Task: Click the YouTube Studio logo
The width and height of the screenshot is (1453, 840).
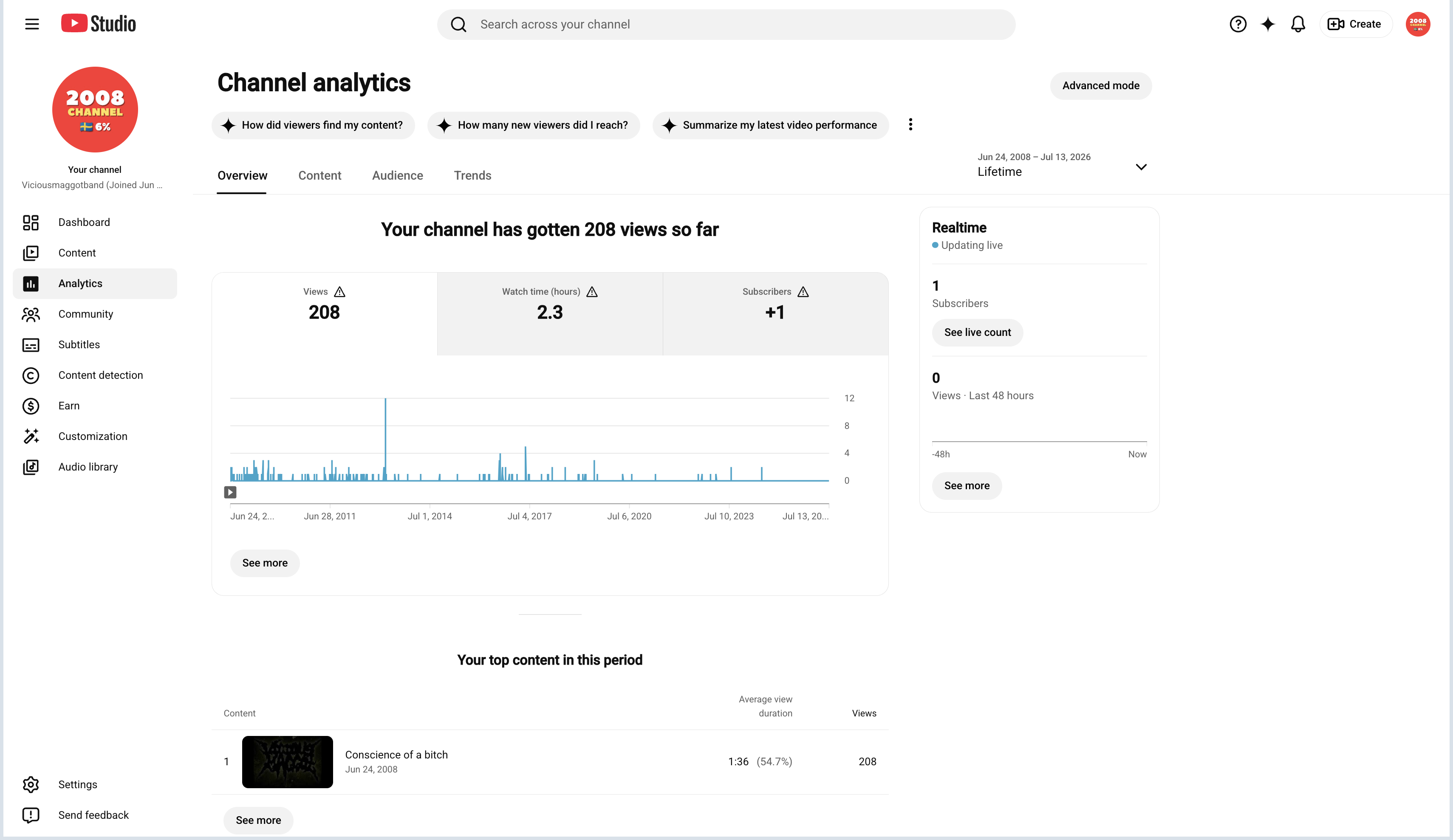Action: (99, 24)
